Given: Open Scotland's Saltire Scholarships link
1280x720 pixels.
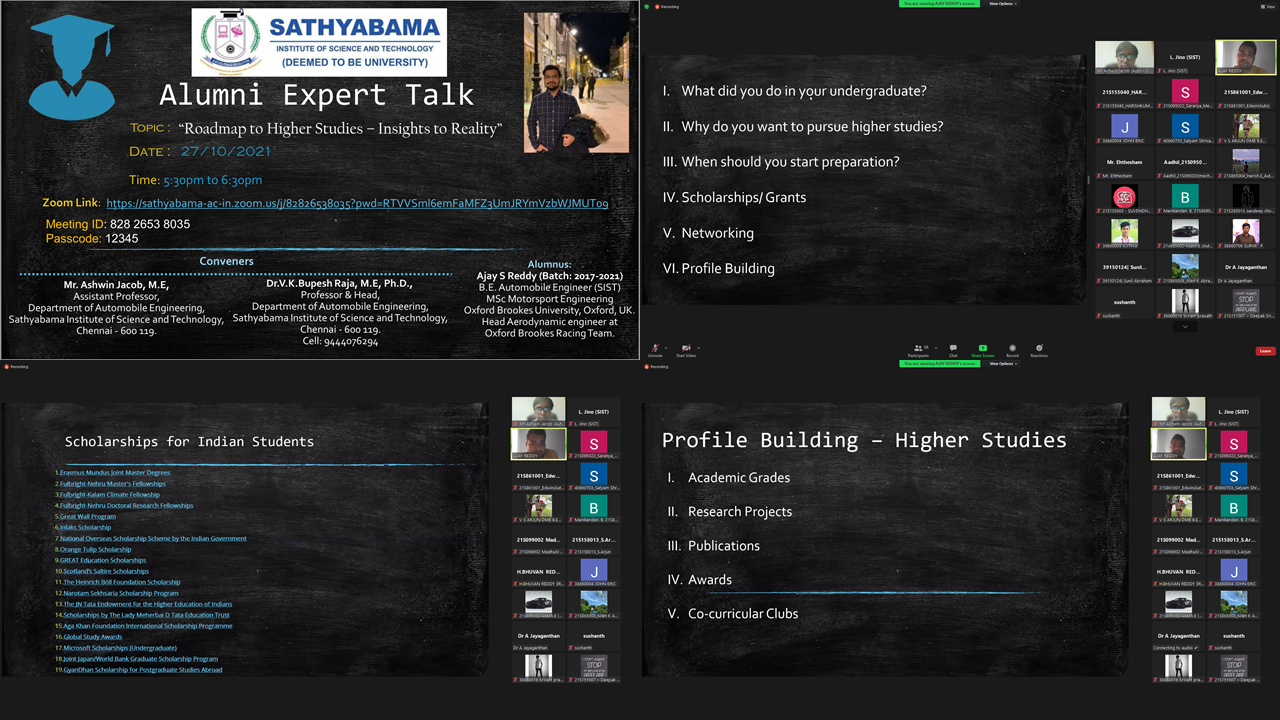Looking at the screenshot, I should [105, 571].
